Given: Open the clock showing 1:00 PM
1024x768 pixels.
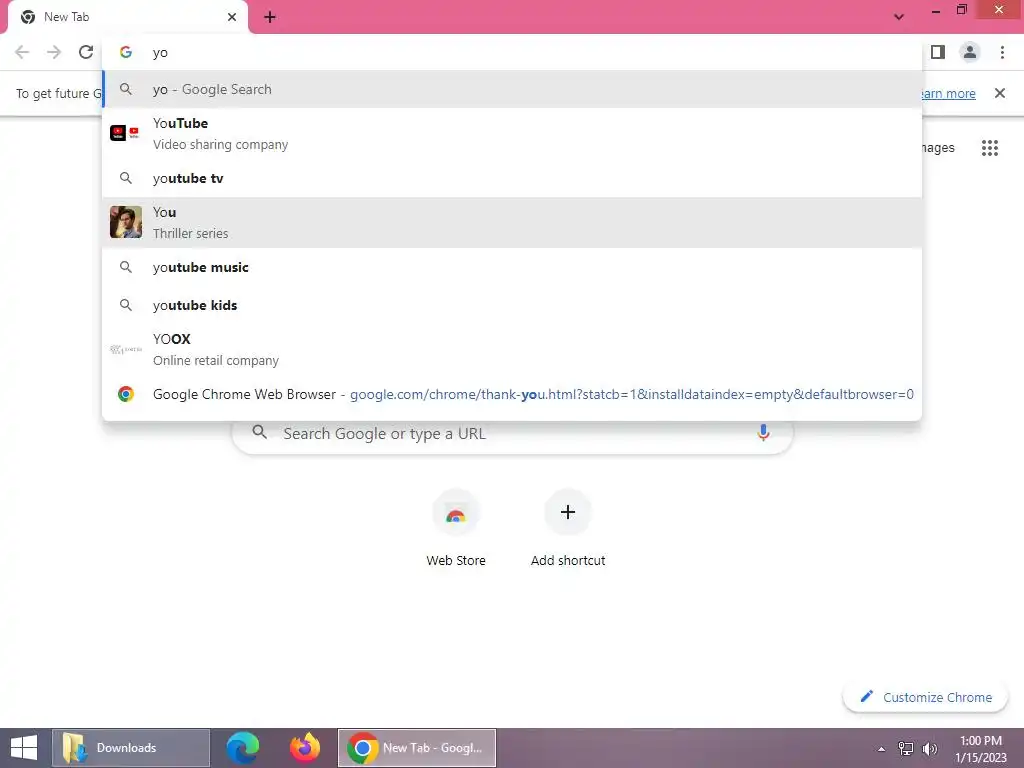Looking at the screenshot, I should pos(980,748).
